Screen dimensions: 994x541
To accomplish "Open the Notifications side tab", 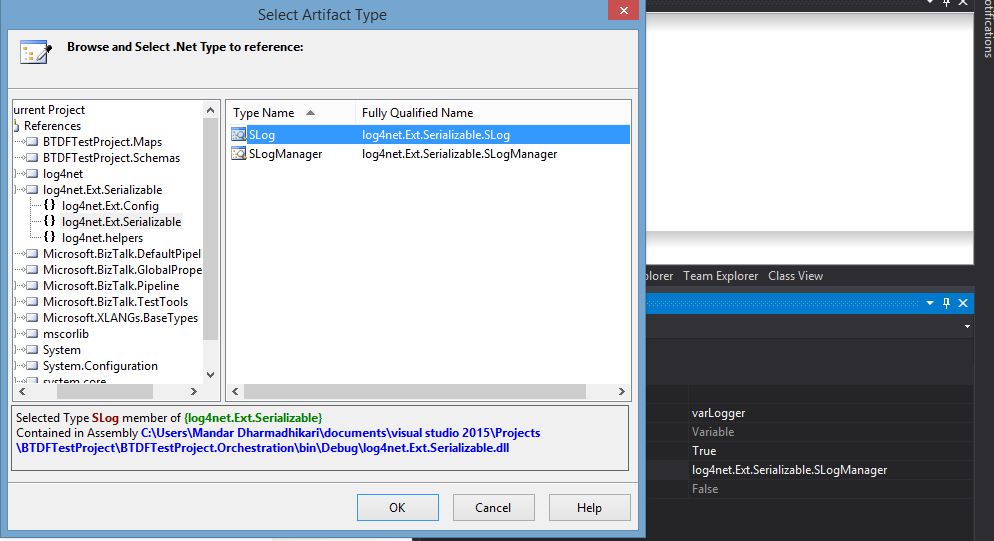I will point(988,29).
